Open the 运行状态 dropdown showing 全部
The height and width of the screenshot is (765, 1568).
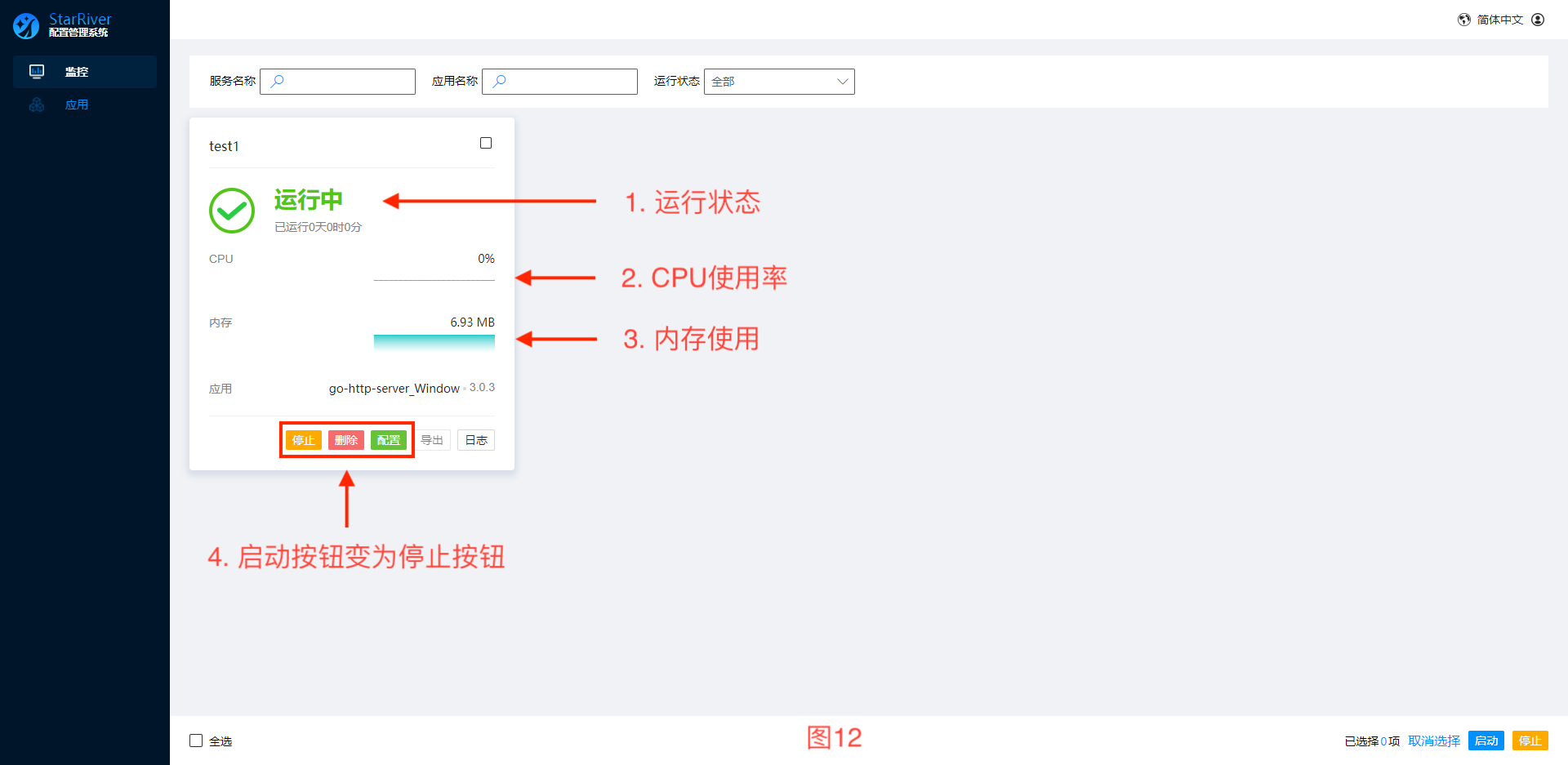click(x=779, y=82)
